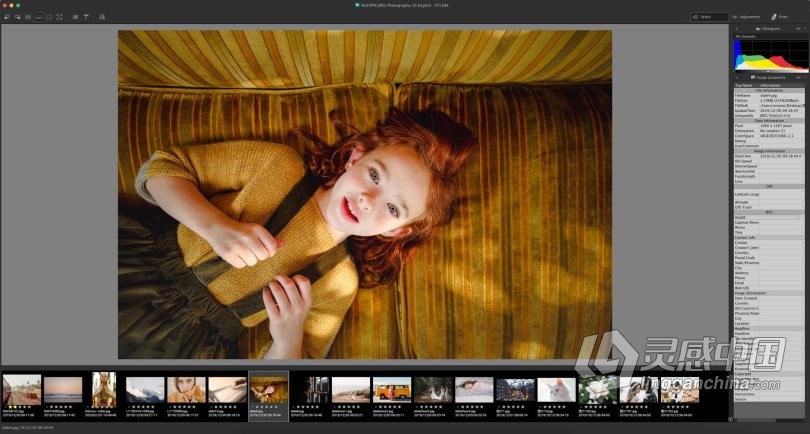Click the magnifier icon in the top toolbar
The height and width of the screenshot is (434, 810).
[102, 17]
